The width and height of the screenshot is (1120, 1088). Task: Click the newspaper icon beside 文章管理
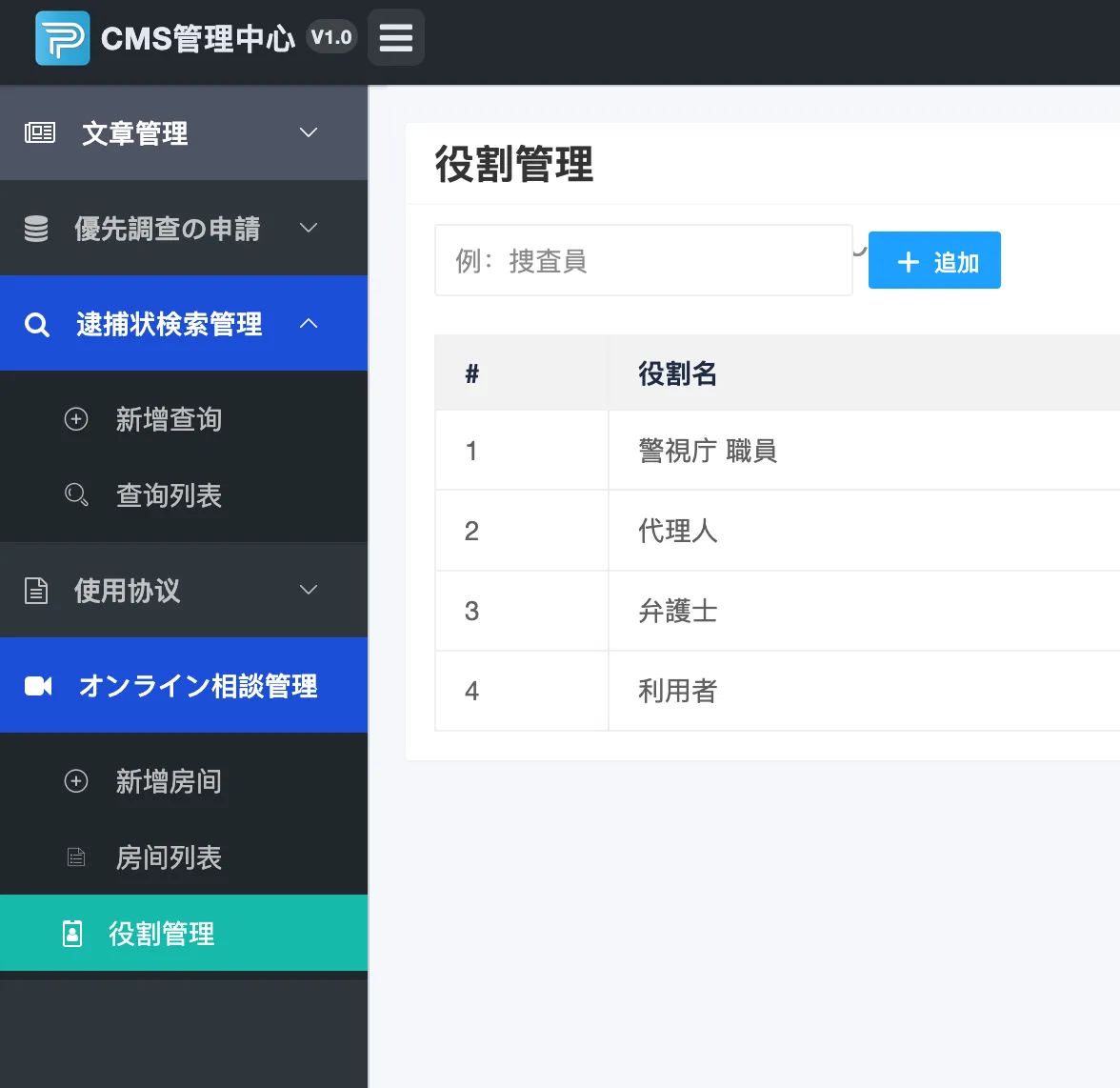[x=39, y=132]
